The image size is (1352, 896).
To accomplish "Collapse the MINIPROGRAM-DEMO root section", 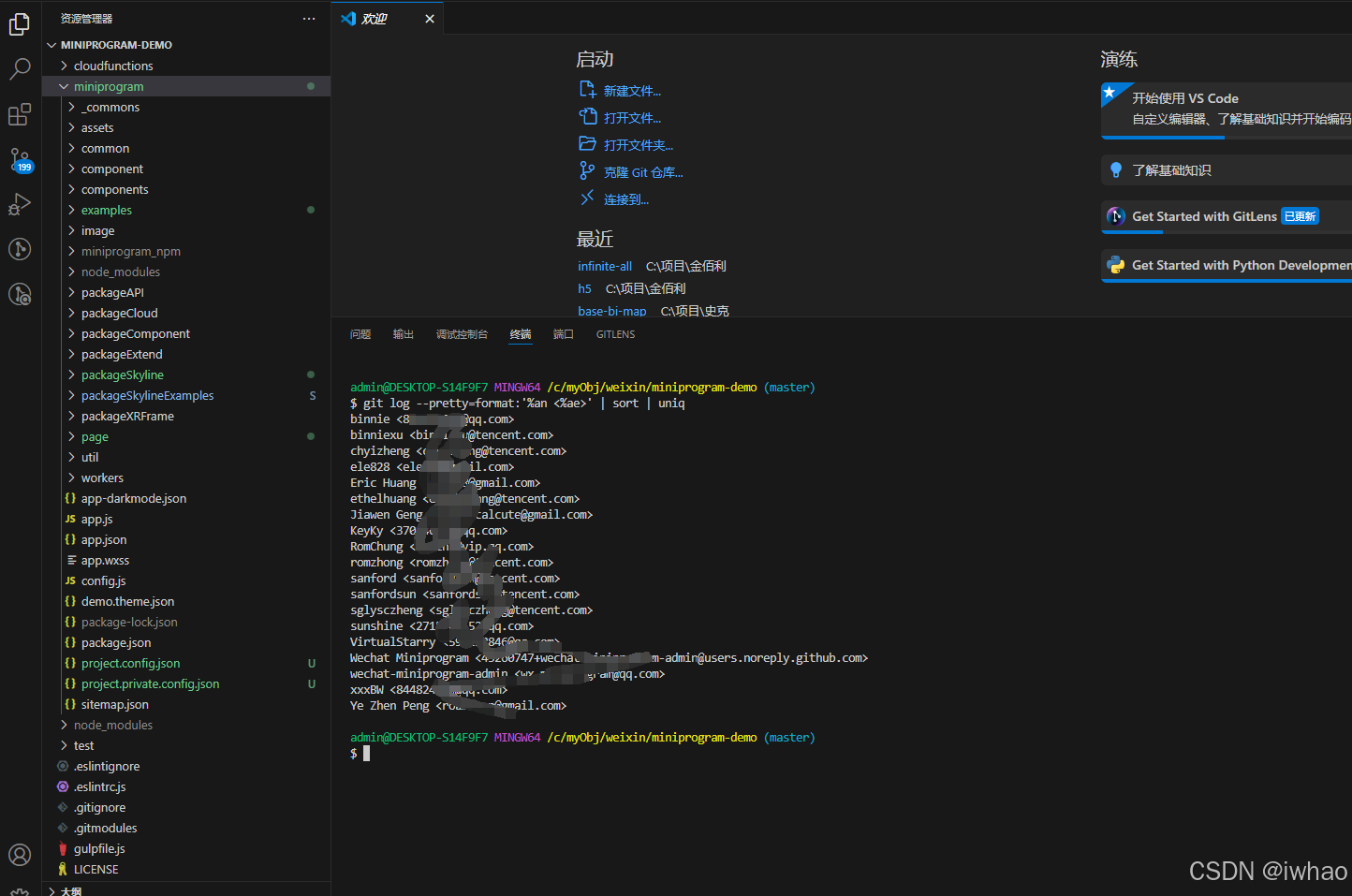I will pyautogui.click(x=52, y=45).
